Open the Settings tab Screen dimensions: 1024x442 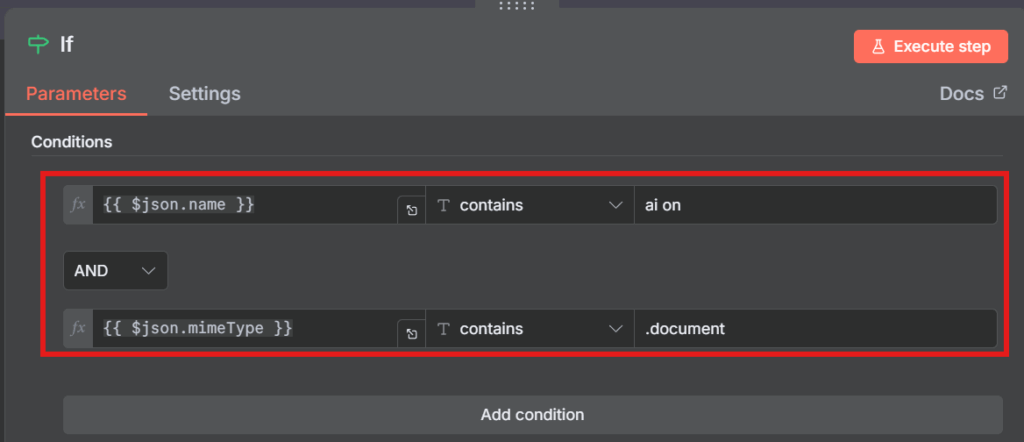[x=204, y=94]
